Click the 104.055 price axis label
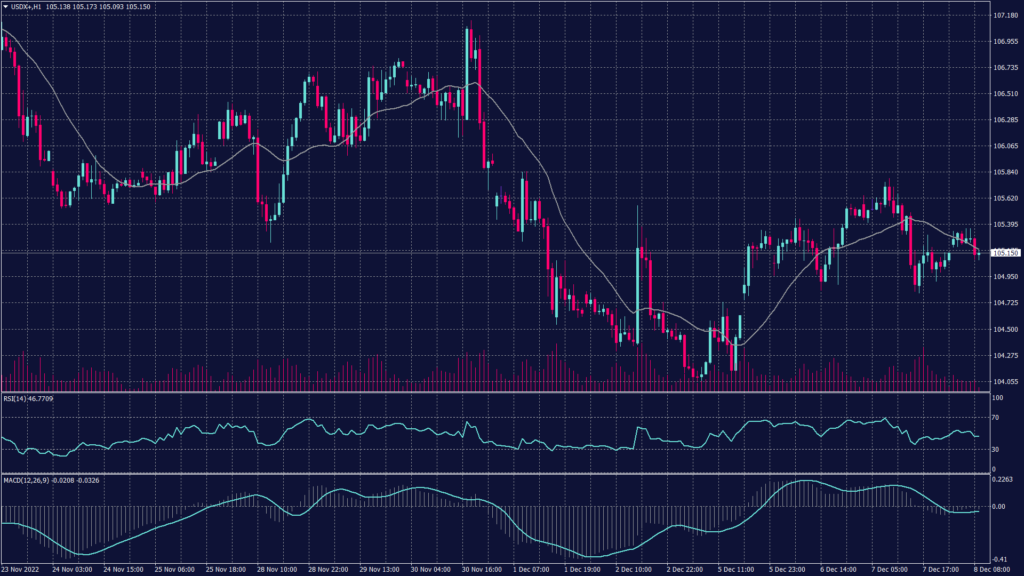 (1005, 381)
